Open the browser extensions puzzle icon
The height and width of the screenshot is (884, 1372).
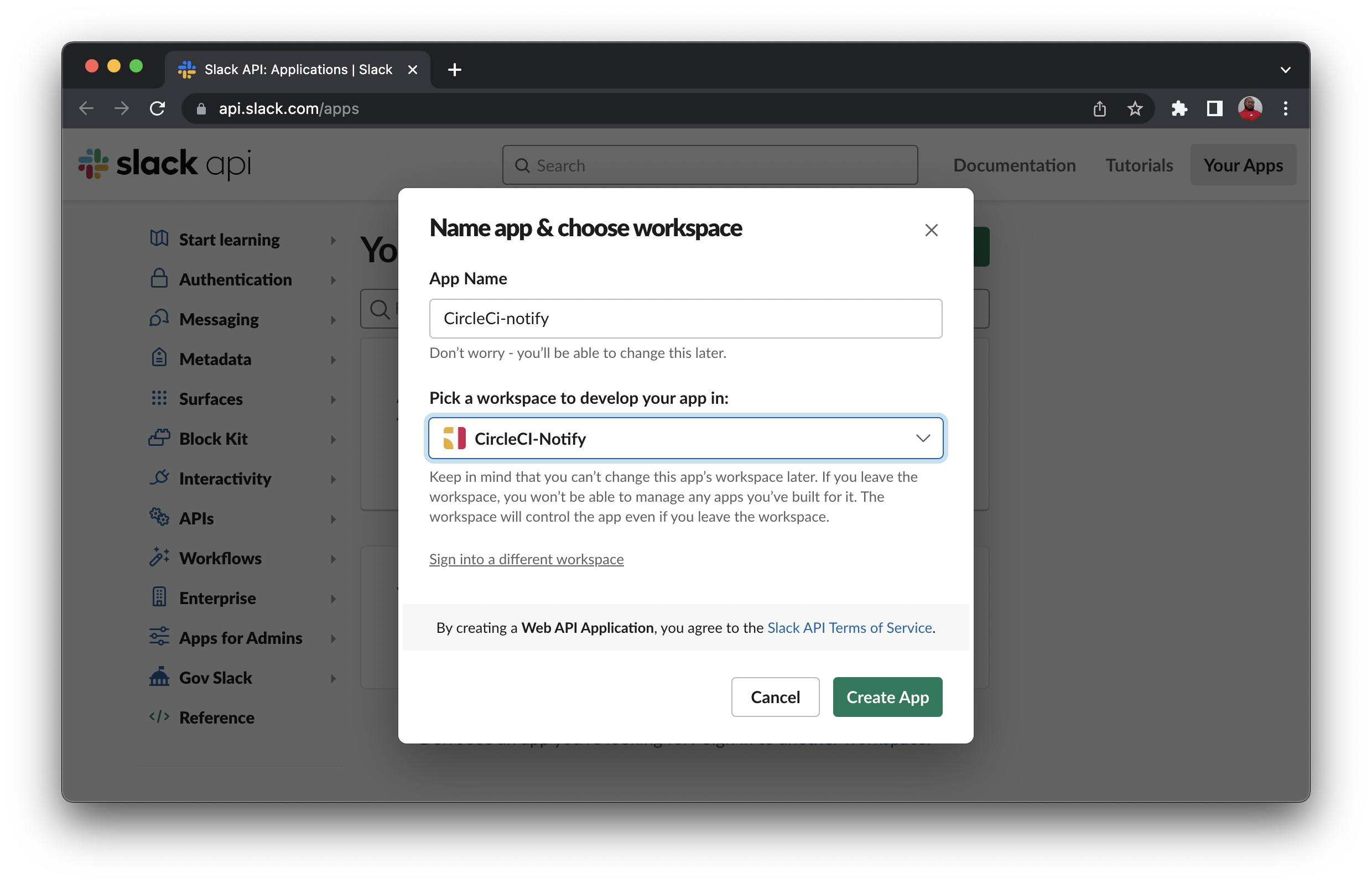[x=1179, y=108]
